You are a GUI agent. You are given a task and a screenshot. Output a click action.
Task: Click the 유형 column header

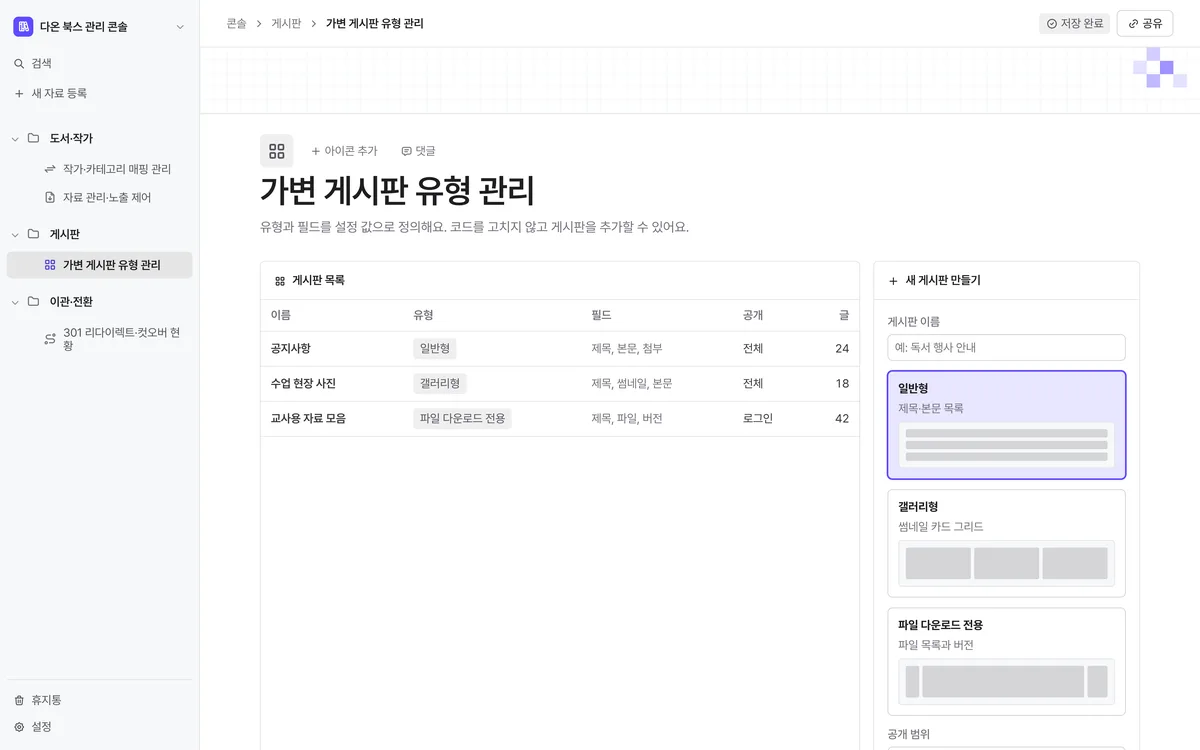423,315
